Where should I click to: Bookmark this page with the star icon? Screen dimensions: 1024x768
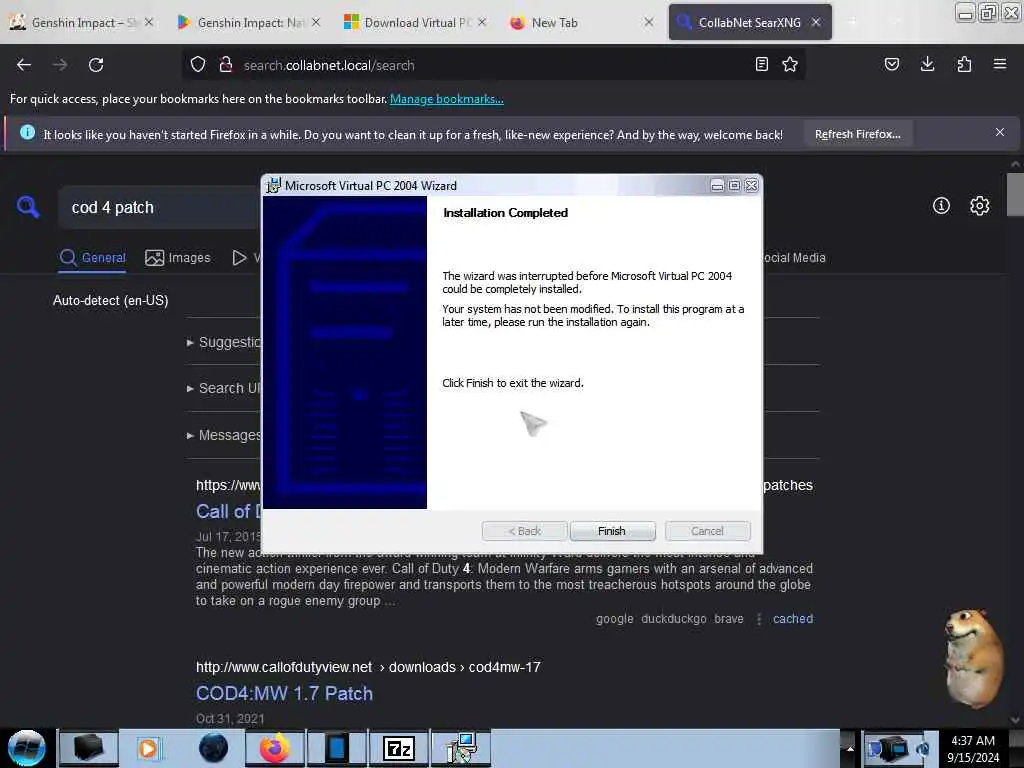point(790,64)
